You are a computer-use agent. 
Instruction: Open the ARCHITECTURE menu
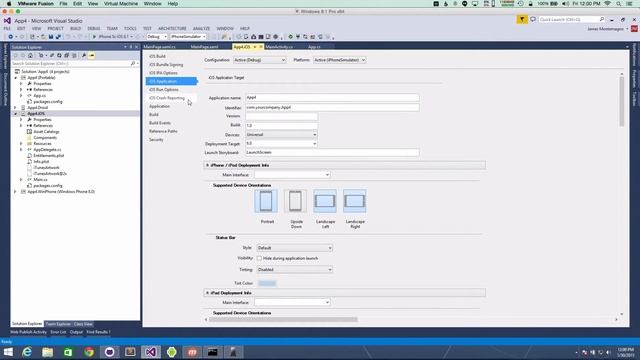(172, 29)
